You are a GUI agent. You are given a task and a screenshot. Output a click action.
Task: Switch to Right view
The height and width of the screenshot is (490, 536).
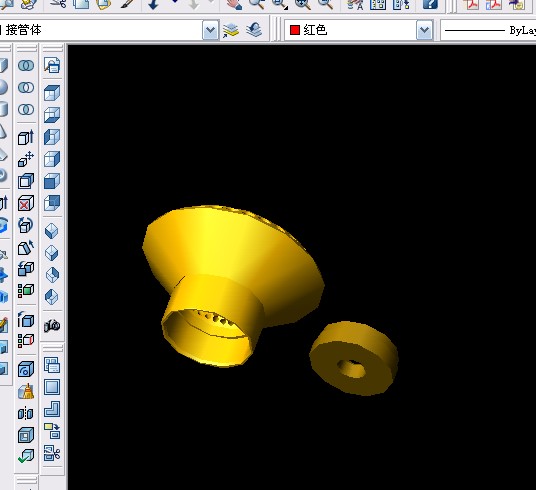point(52,159)
